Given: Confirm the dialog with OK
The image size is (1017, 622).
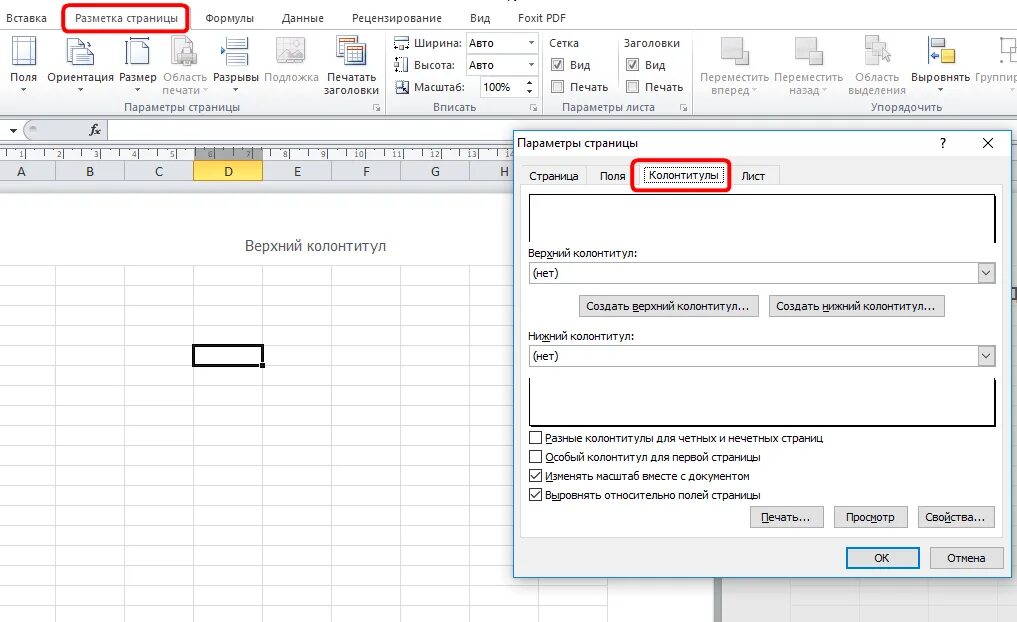Looking at the screenshot, I should (x=882, y=558).
